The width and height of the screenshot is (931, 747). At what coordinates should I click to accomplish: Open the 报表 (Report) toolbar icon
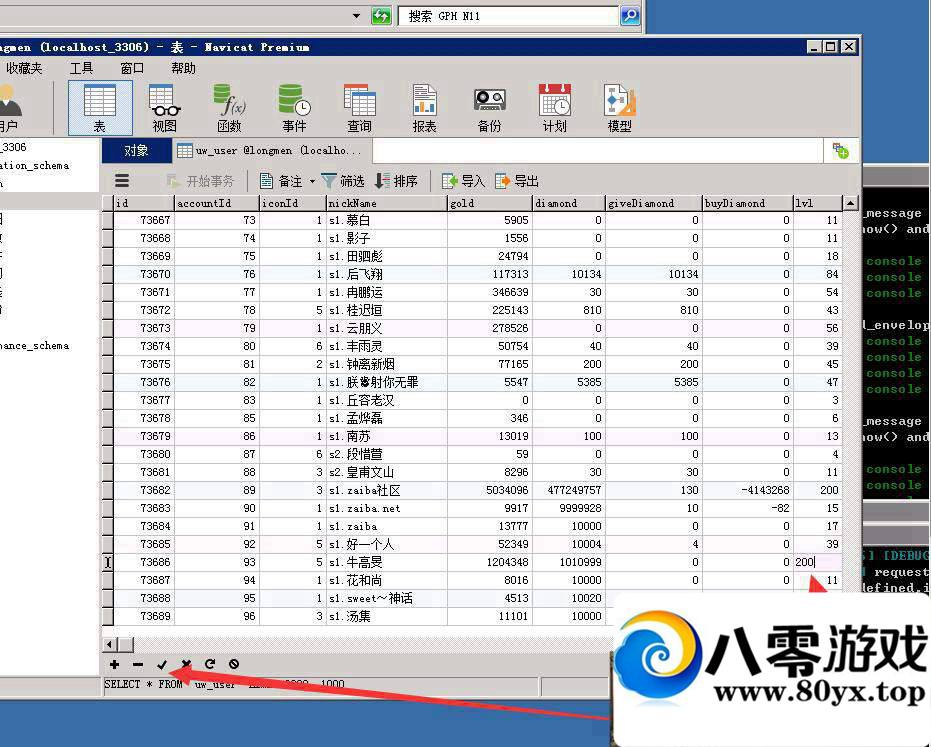pyautogui.click(x=424, y=108)
